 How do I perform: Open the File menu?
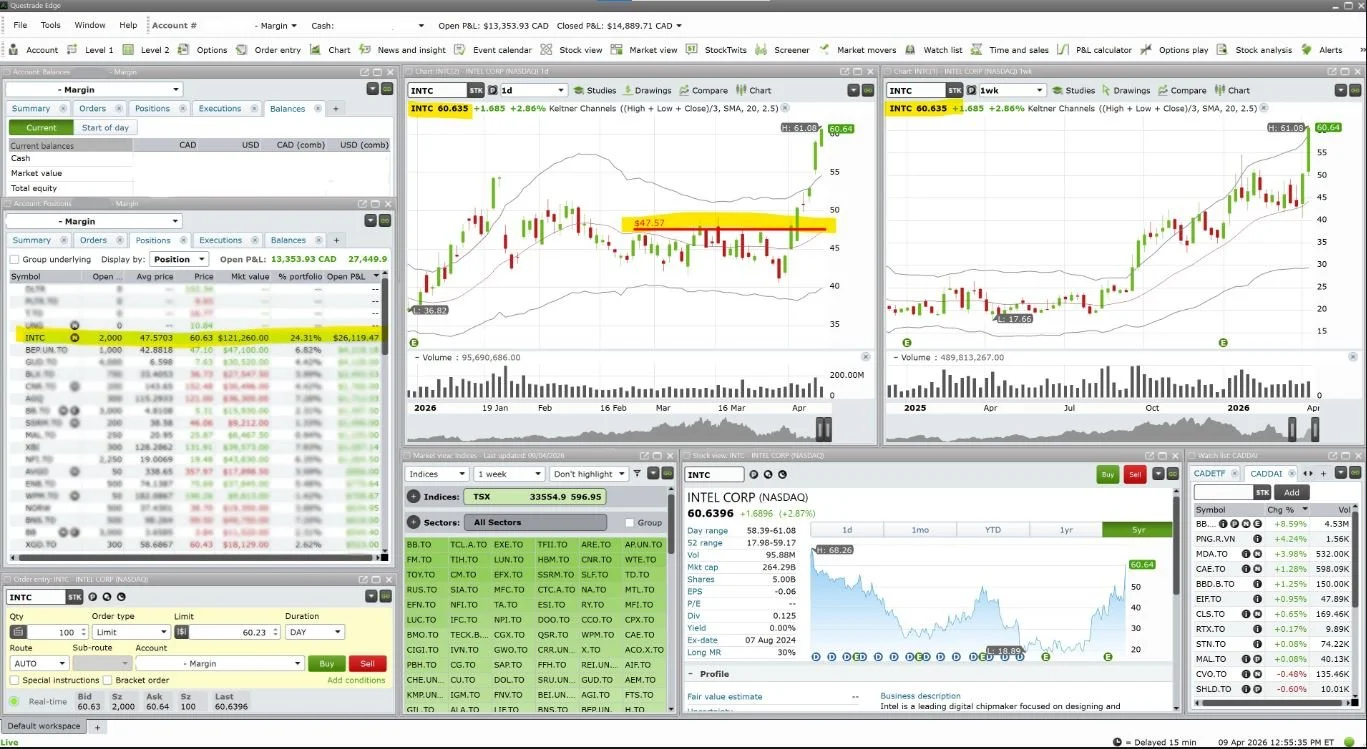tap(20, 25)
